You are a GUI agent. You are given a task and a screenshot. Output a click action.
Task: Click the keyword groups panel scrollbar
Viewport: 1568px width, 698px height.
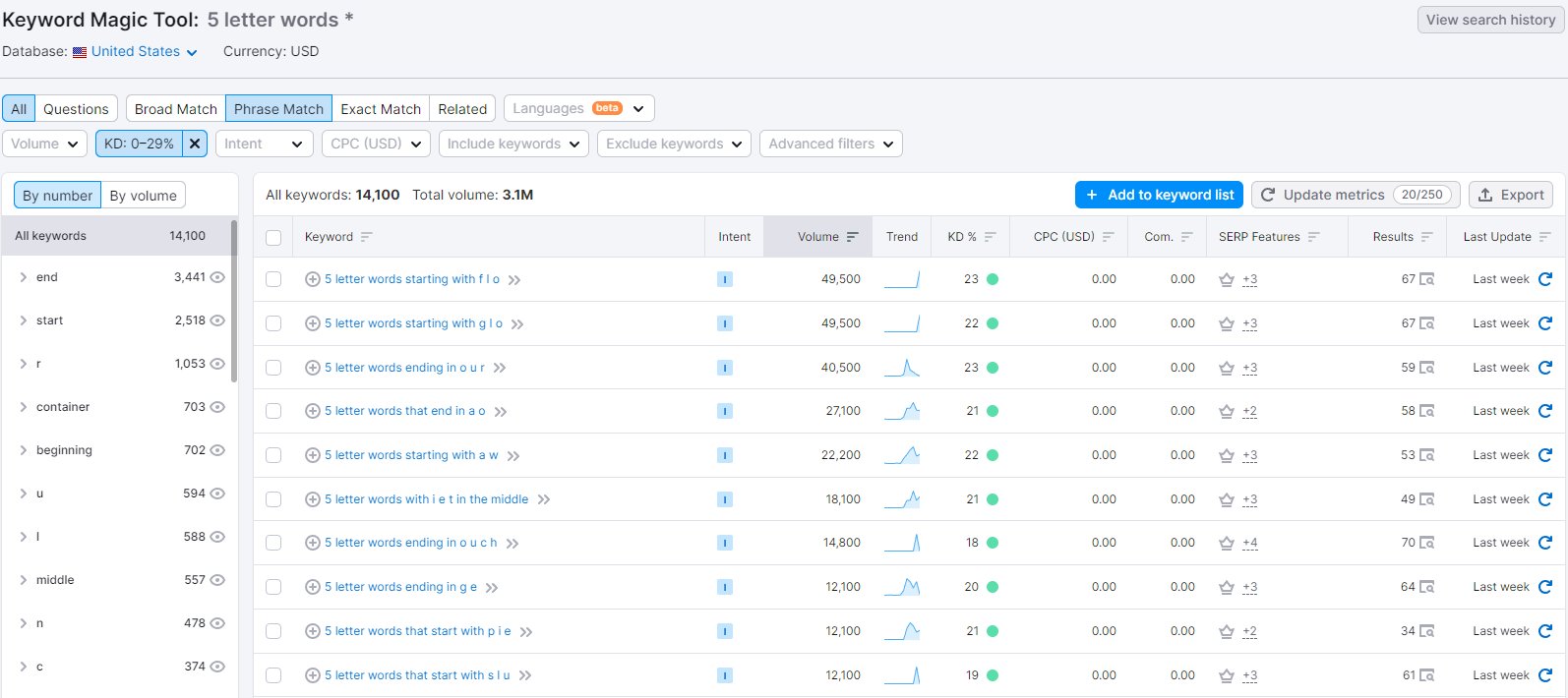(x=234, y=300)
